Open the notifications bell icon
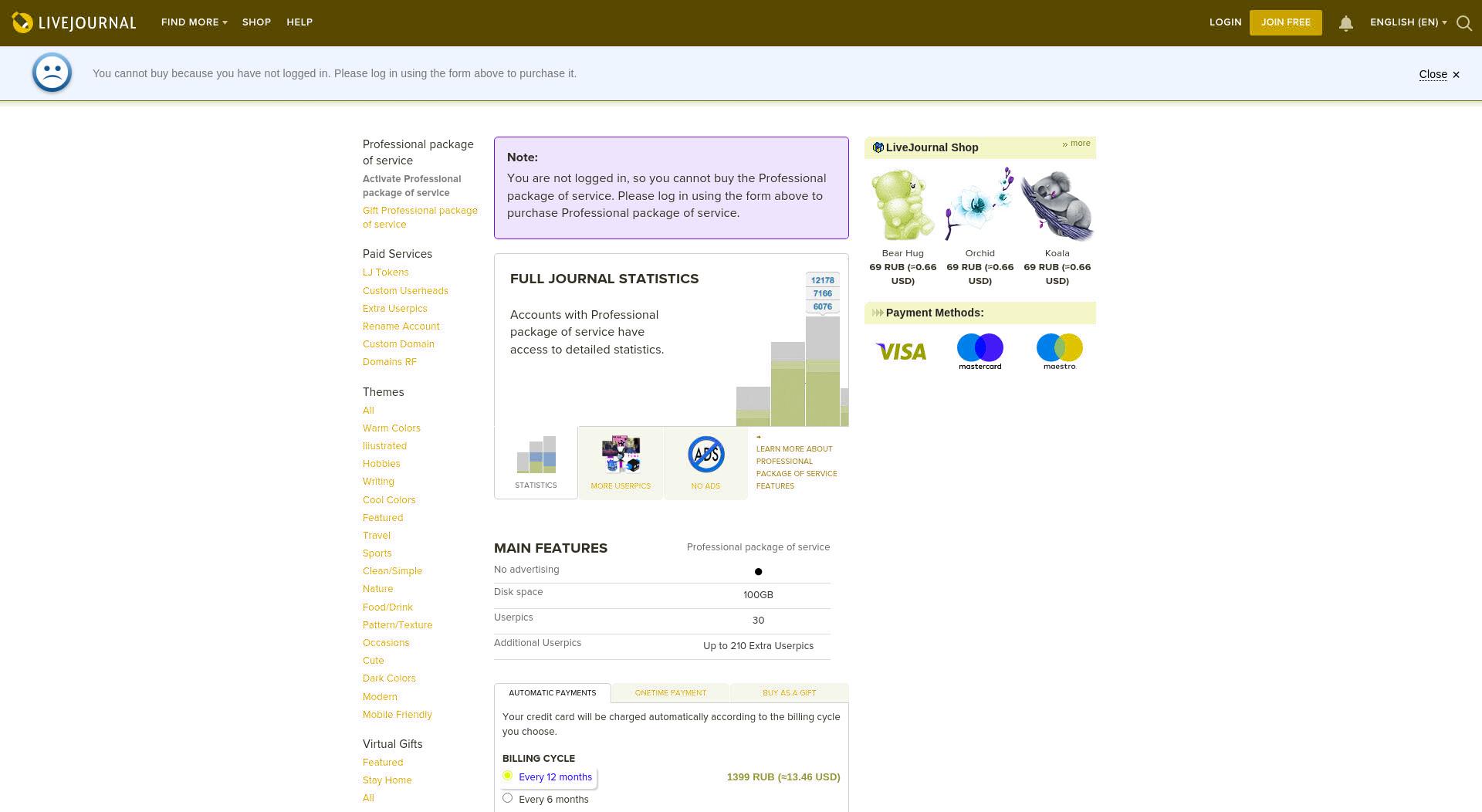The width and height of the screenshot is (1482, 812). point(1346,23)
